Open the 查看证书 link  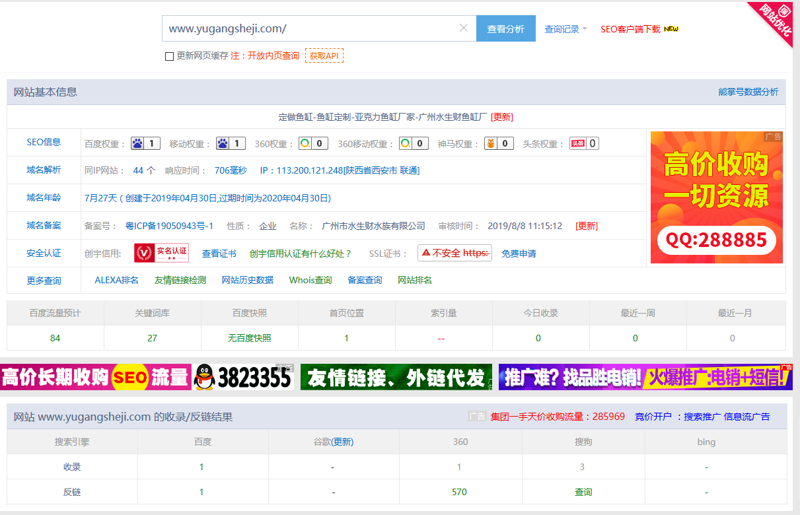pyautogui.click(x=219, y=254)
